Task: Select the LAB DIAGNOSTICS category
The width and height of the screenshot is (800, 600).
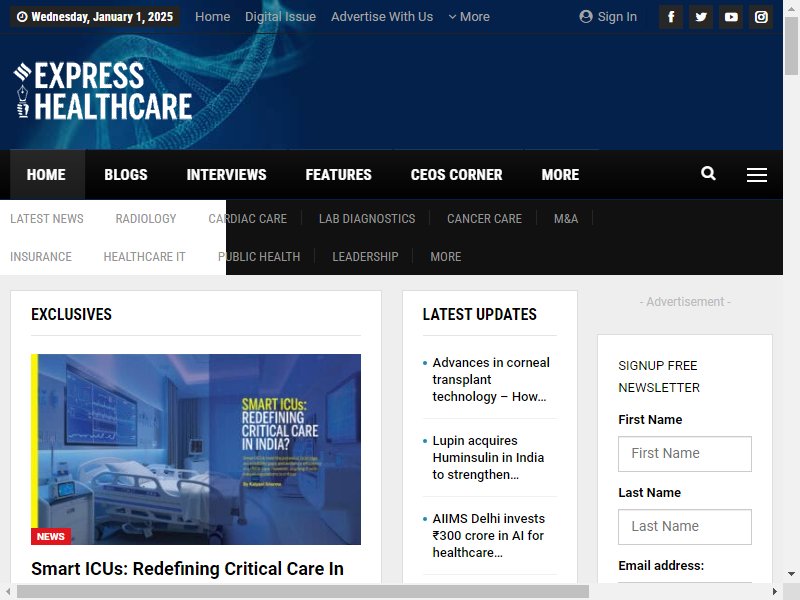Action: (367, 219)
